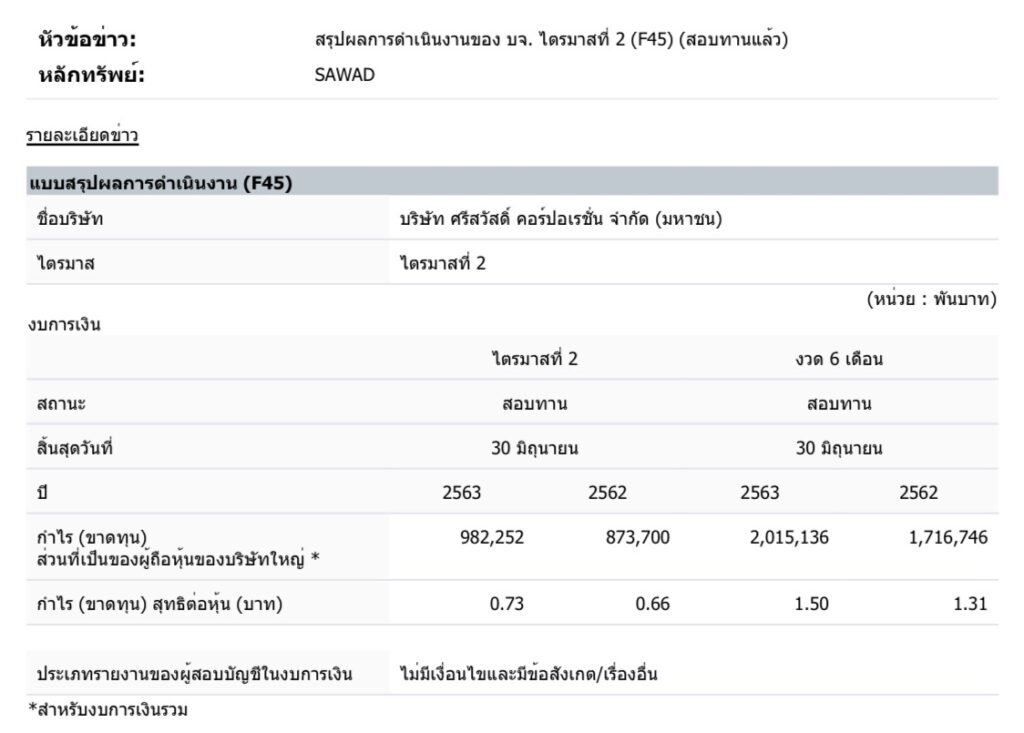Click the แบบสรุปผลการดำเนินงาน (F45) section header
Viewport: 1024px width, 733px height.
pyautogui.click(x=159, y=183)
